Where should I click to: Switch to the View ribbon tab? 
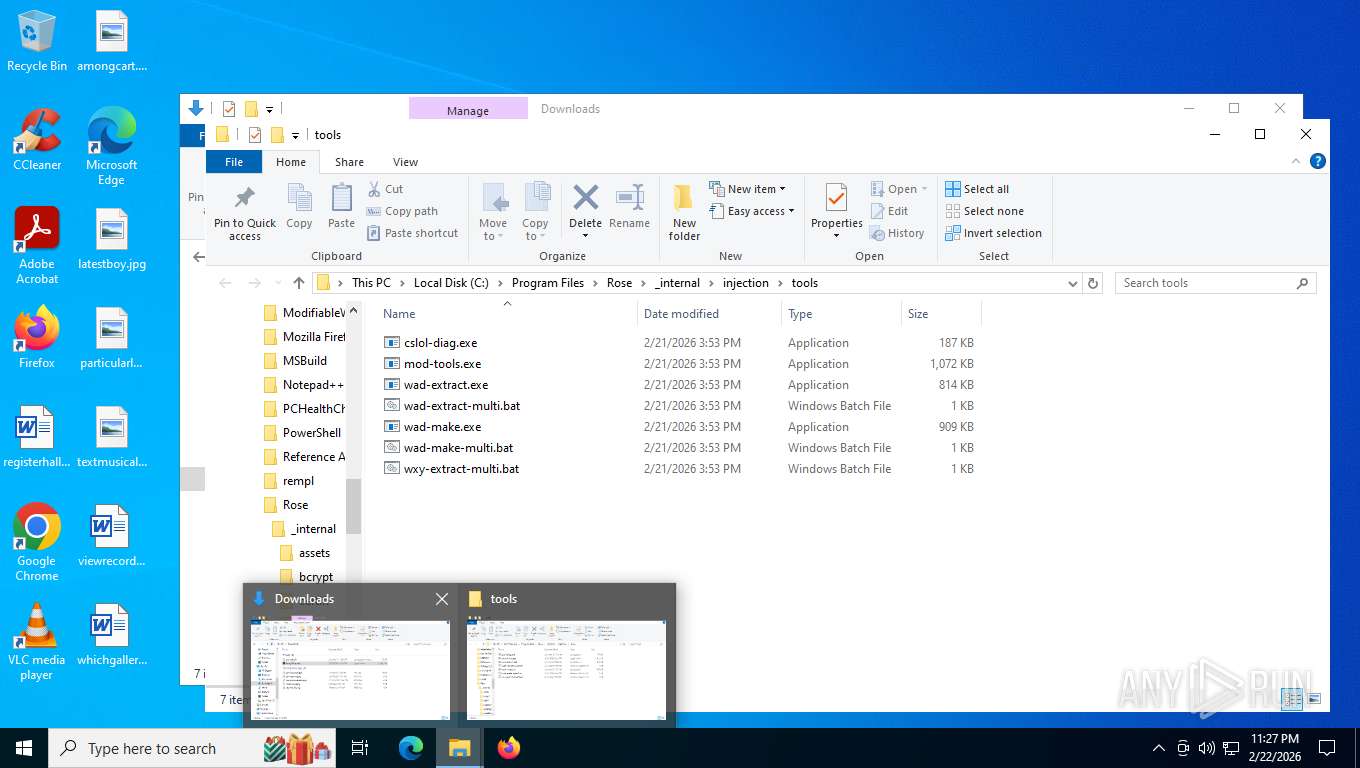coord(405,162)
